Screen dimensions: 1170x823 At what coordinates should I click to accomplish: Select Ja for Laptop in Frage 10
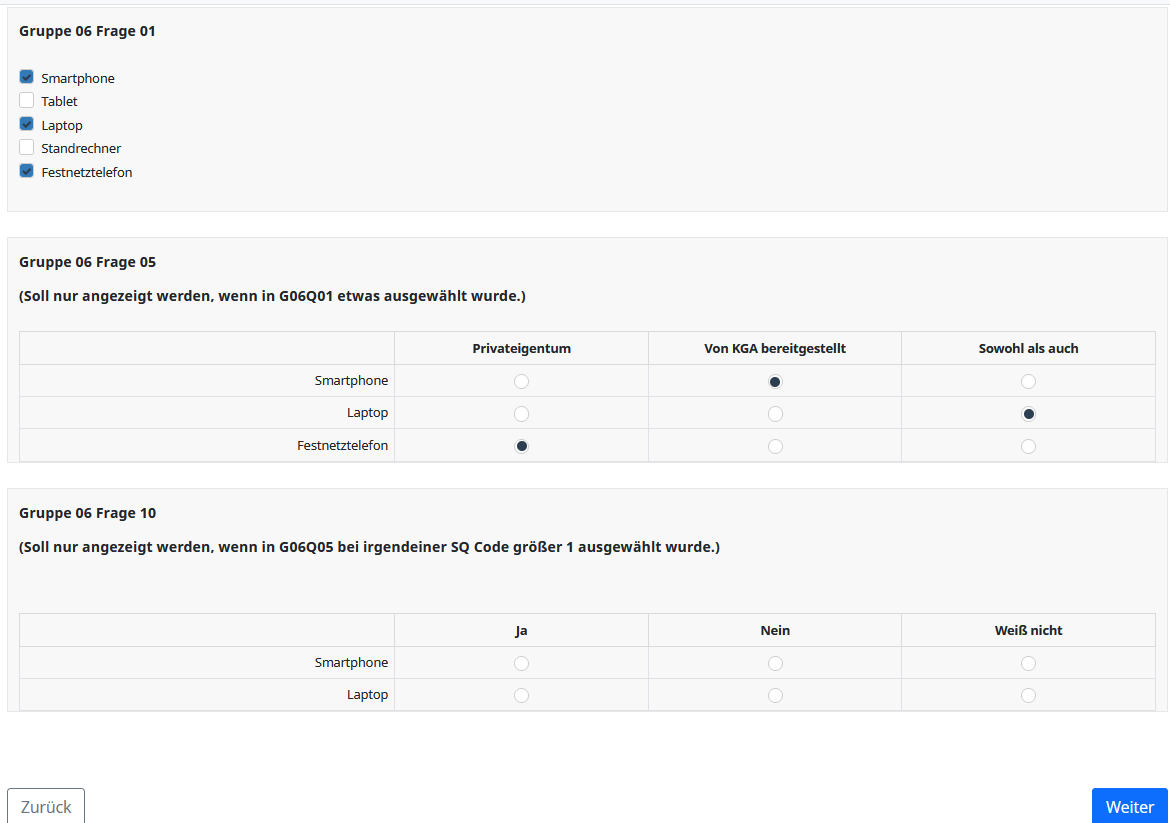(521, 695)
